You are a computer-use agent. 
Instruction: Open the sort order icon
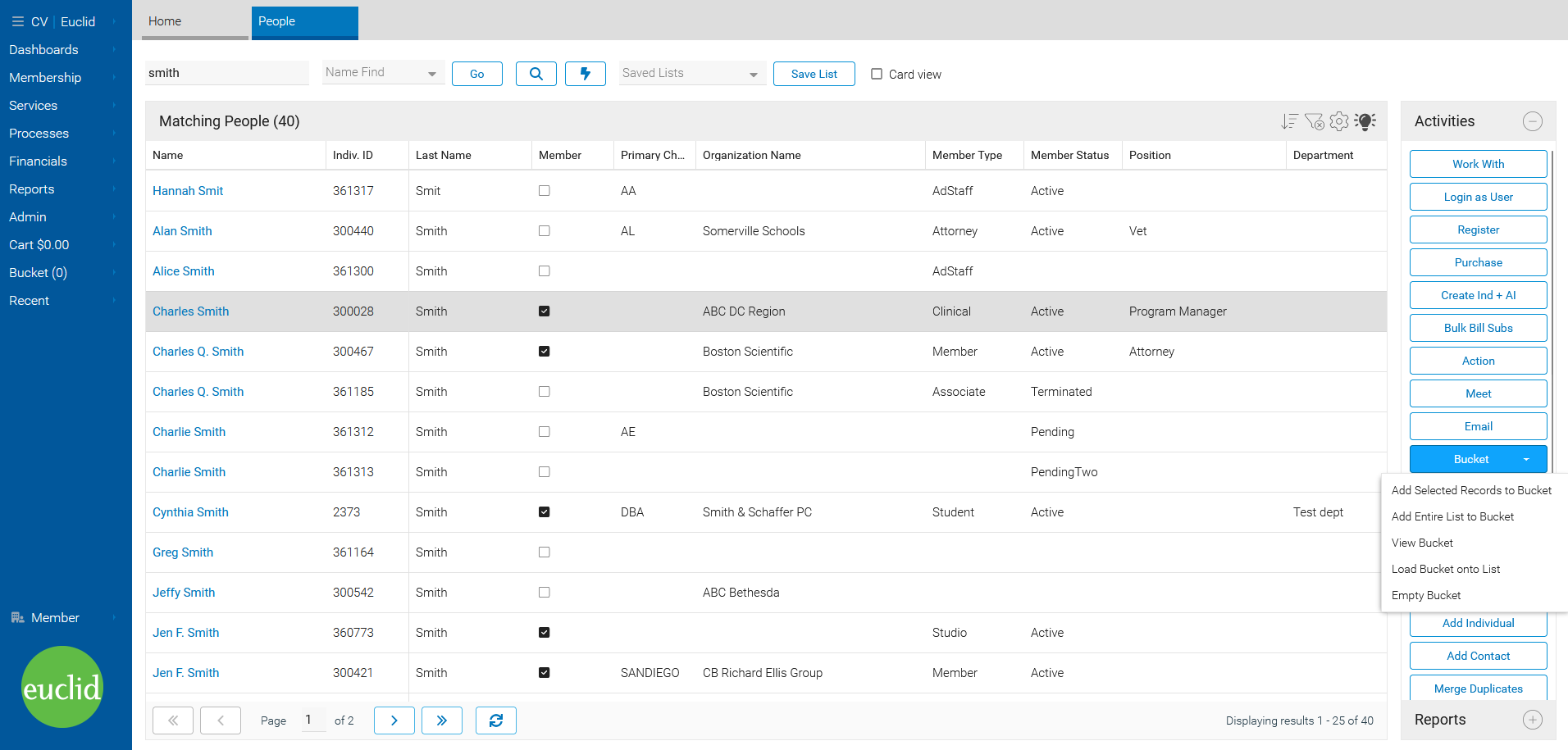1289,121
